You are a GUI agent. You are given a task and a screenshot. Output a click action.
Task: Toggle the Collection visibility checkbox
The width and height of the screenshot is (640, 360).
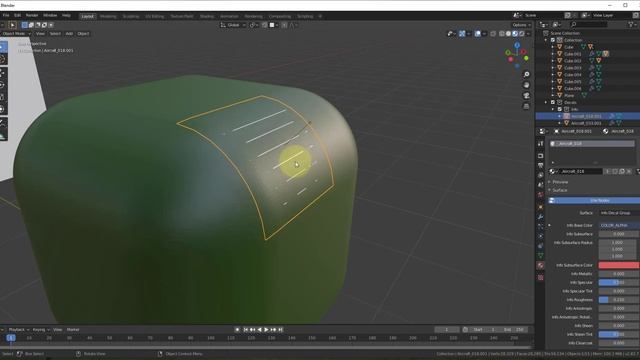tap(553, 40)
